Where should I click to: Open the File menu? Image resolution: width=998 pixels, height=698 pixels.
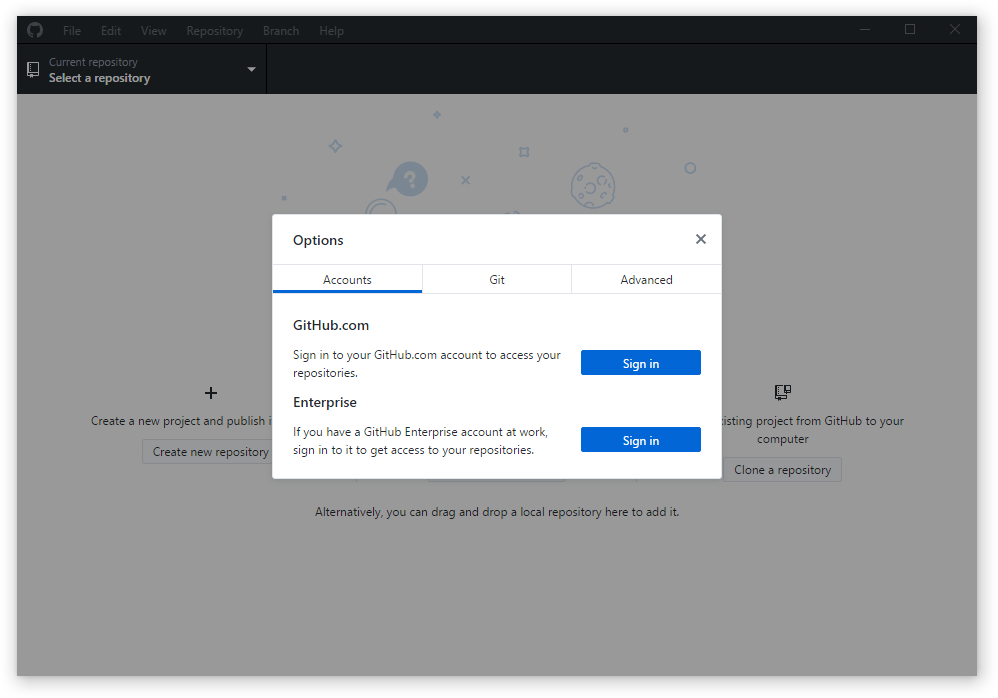[x=72, y=31]
